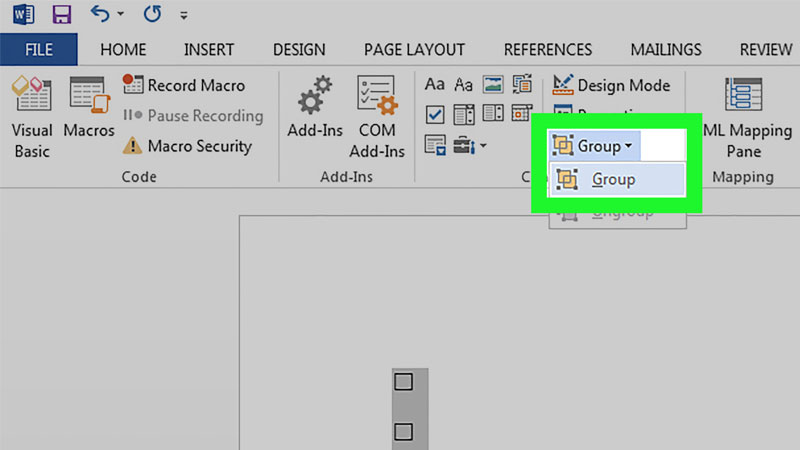Expand the Group dropdown button

tap(594, 146)
